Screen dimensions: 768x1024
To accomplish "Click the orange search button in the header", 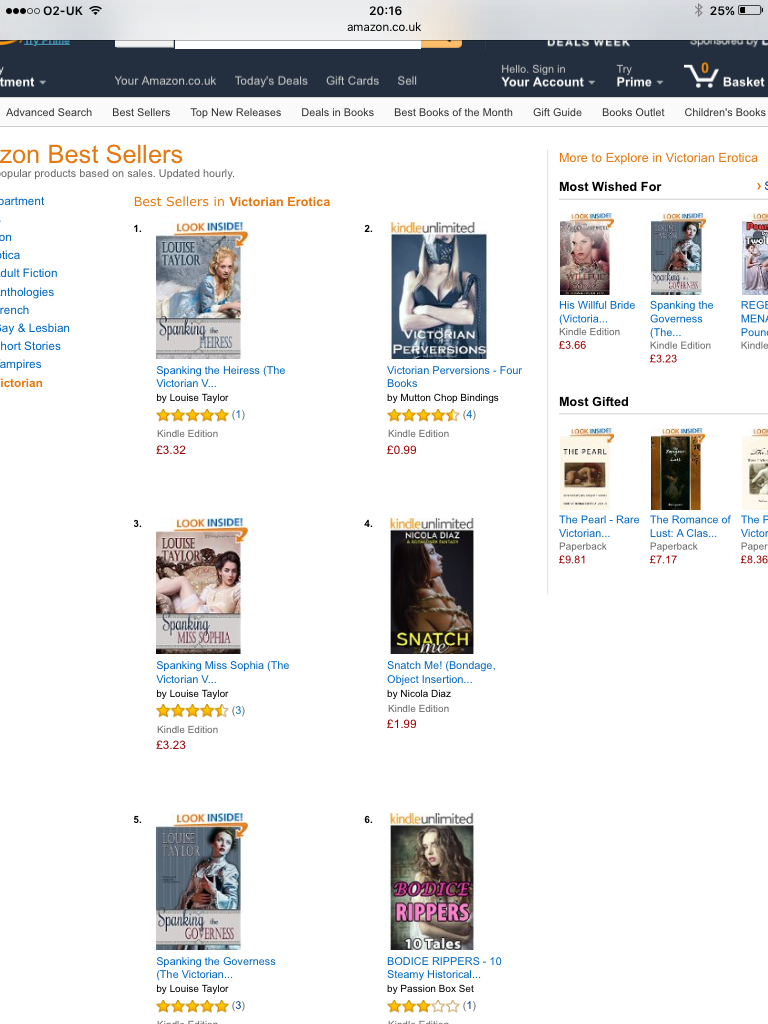I will pos(441,42).
